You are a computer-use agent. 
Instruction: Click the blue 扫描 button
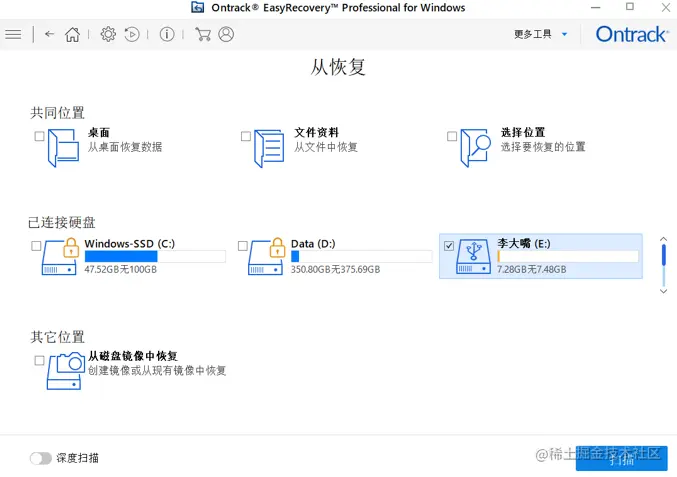click(x=621, y=459)
